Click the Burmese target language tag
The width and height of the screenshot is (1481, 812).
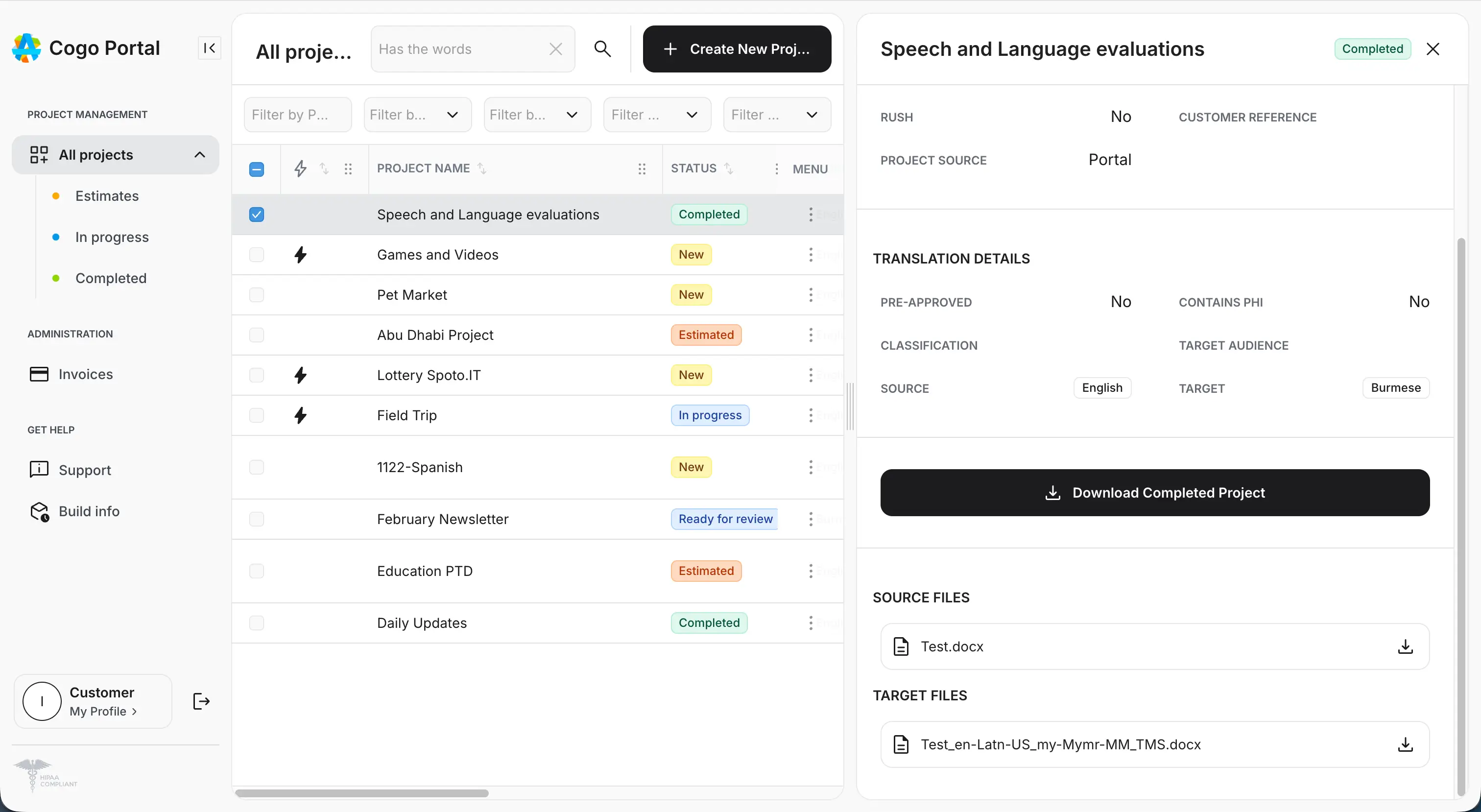(1395, 387)
